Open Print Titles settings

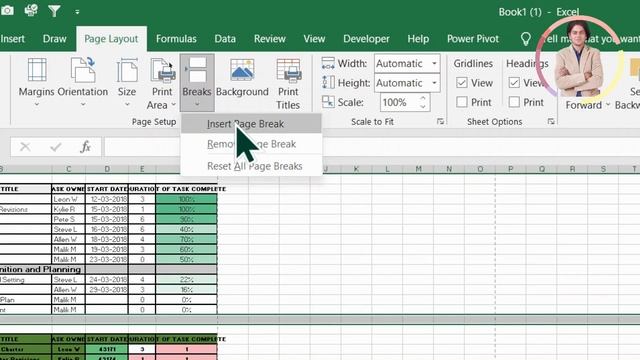coord(288,84)
